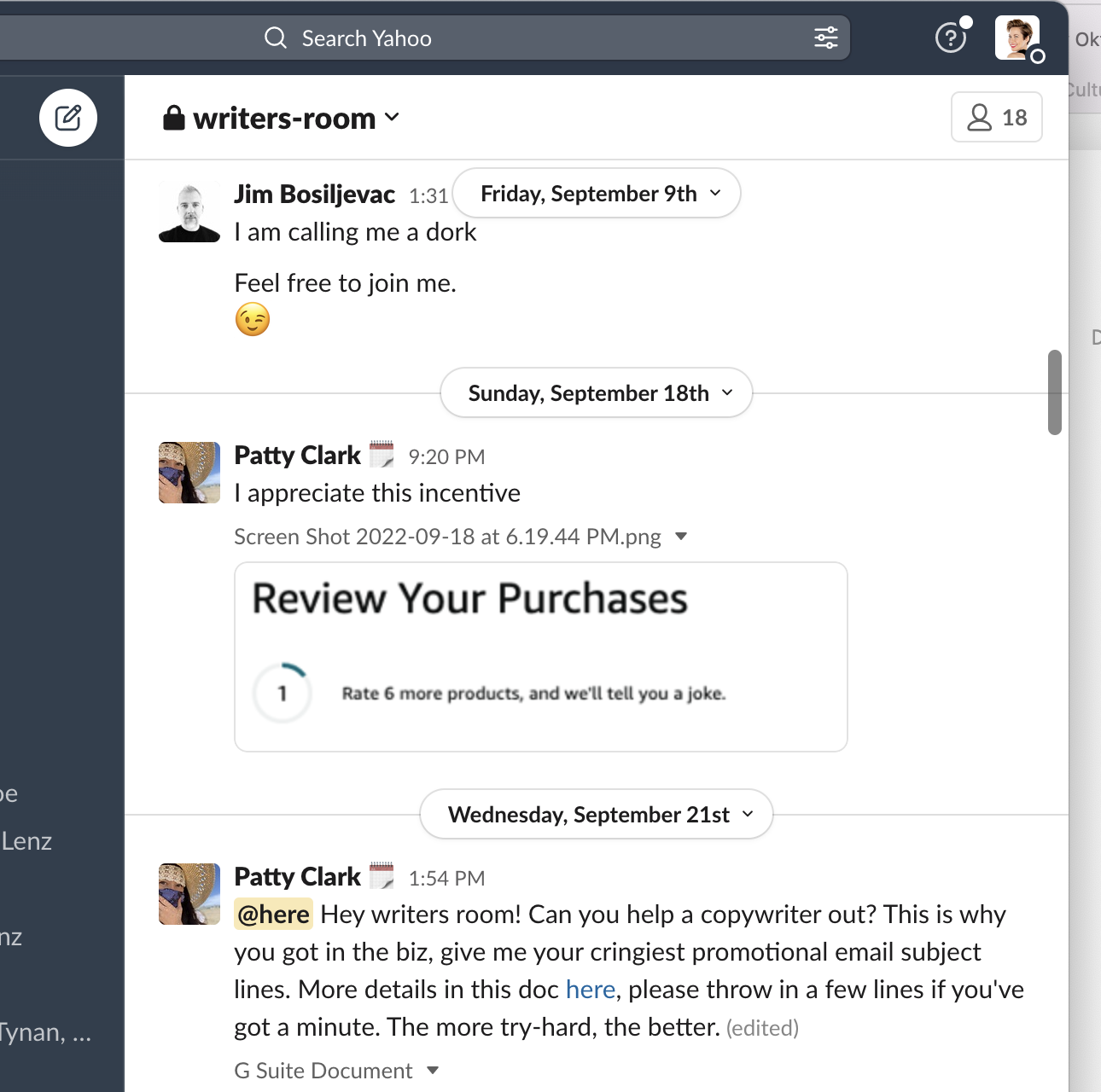Click the message pane scrollbar thumb
Image resolution: width=1101 pixels, height=1092 pixels.
tap(1055, 392)
